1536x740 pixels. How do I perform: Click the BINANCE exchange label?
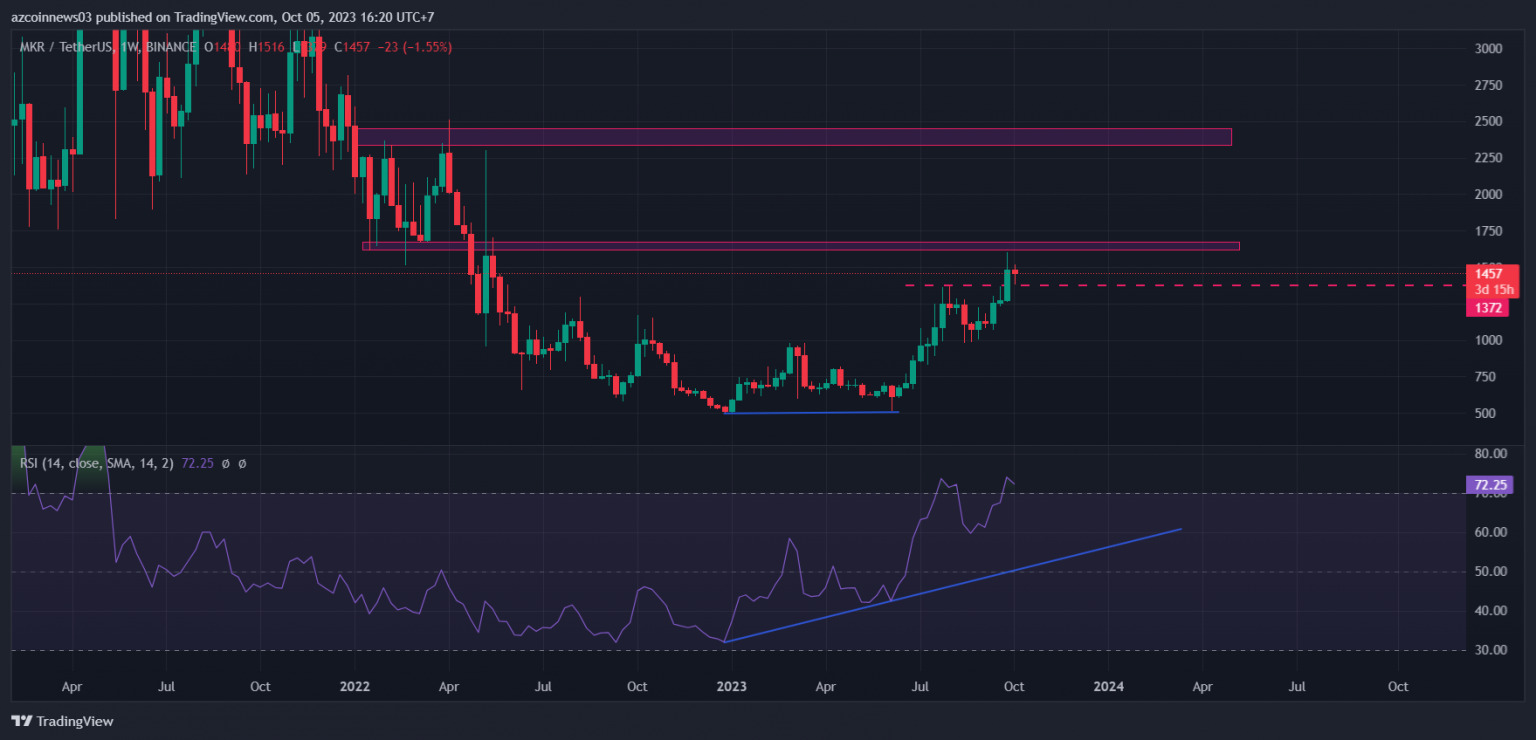pos(169,47)
